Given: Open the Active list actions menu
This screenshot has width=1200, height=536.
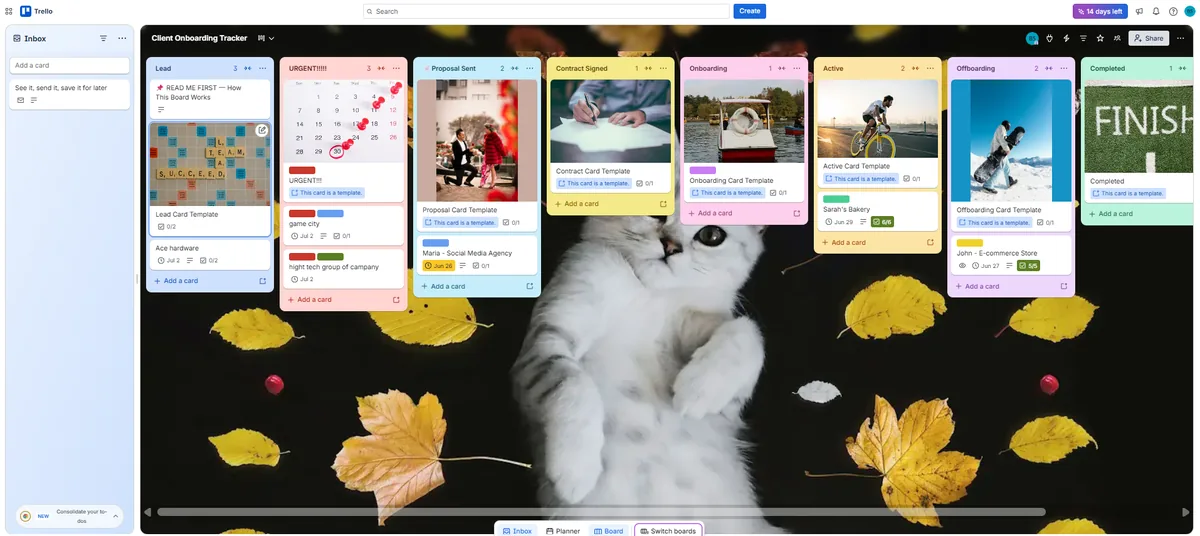Looking at the screenshot, I should click(931, 68).
